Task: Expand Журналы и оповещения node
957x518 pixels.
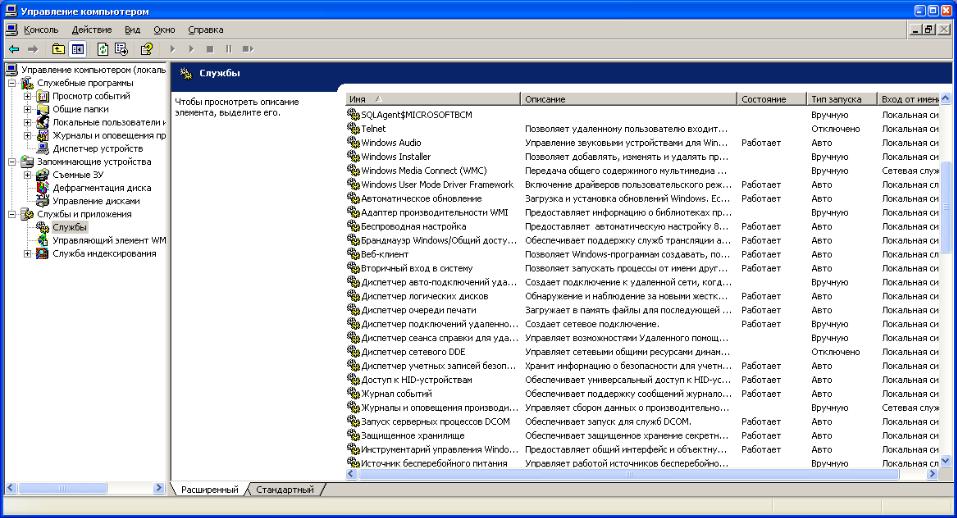Action: click(27, 135)
